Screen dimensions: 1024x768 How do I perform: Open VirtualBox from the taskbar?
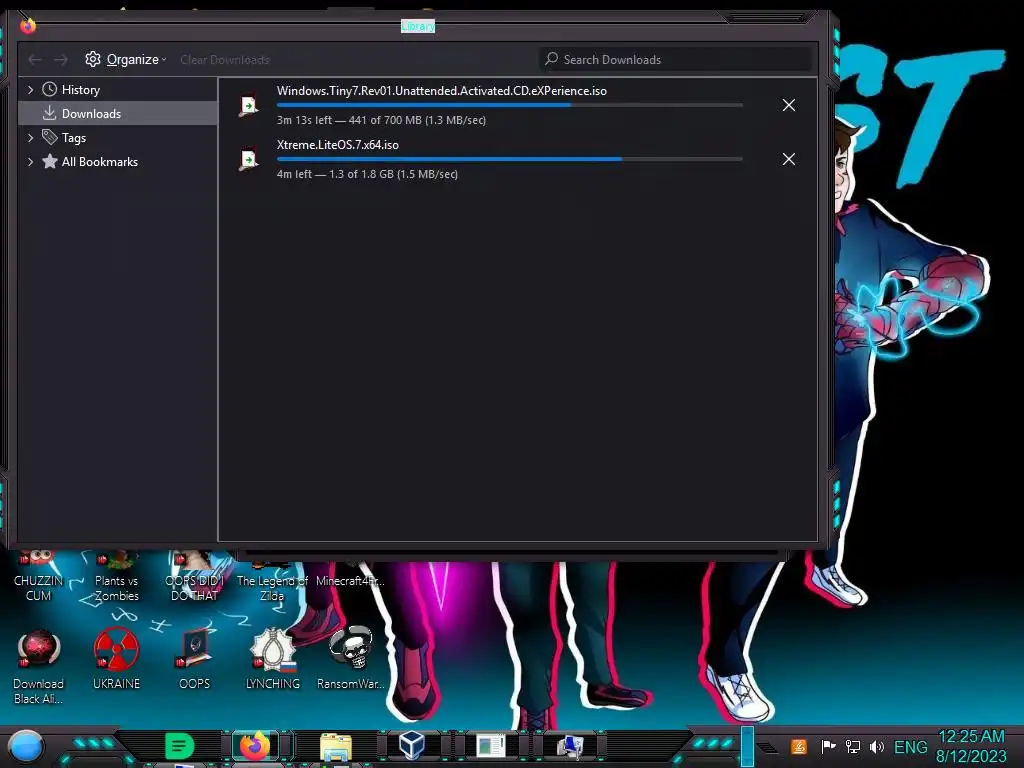[412, 745]
